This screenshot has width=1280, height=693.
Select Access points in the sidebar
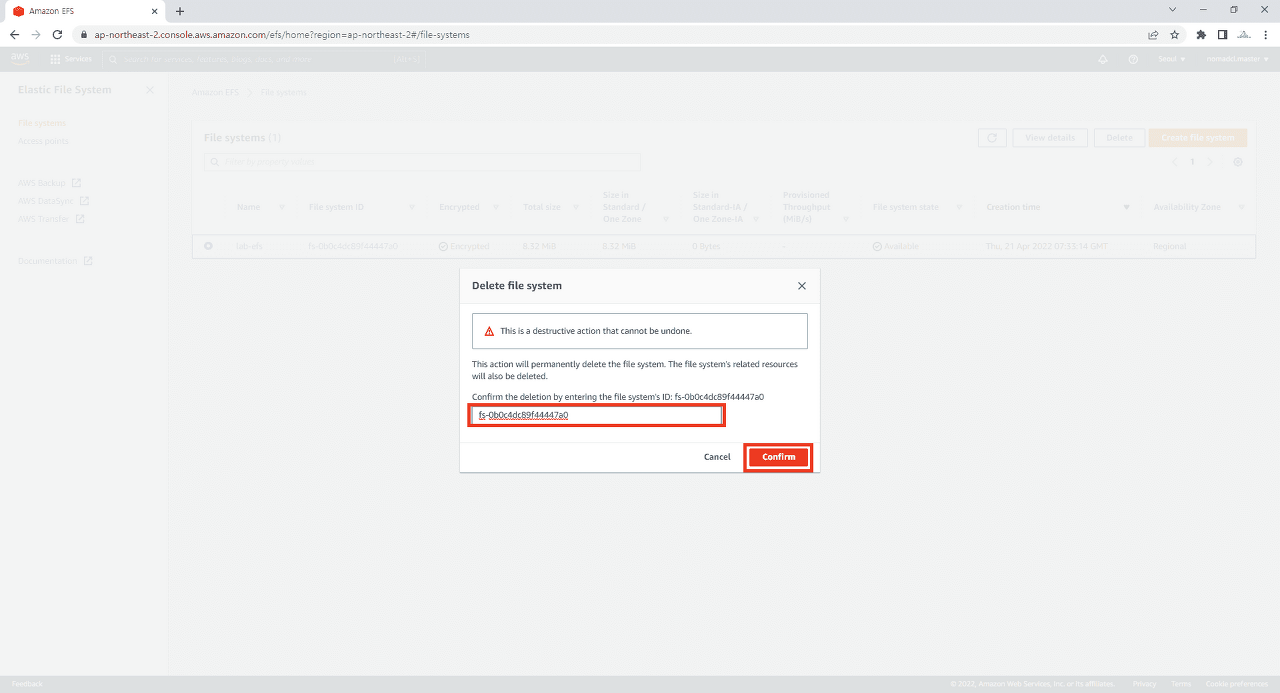coord(43,141)
